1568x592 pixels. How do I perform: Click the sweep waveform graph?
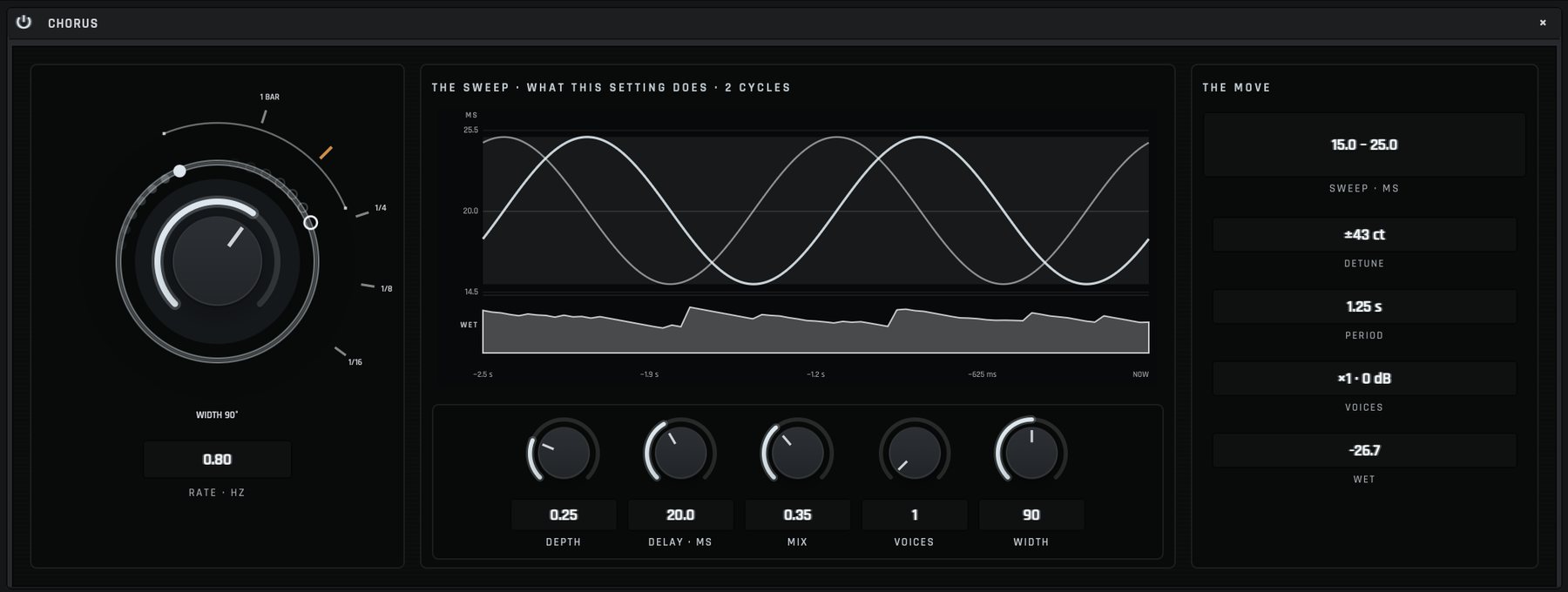click(x=815, y=211)
